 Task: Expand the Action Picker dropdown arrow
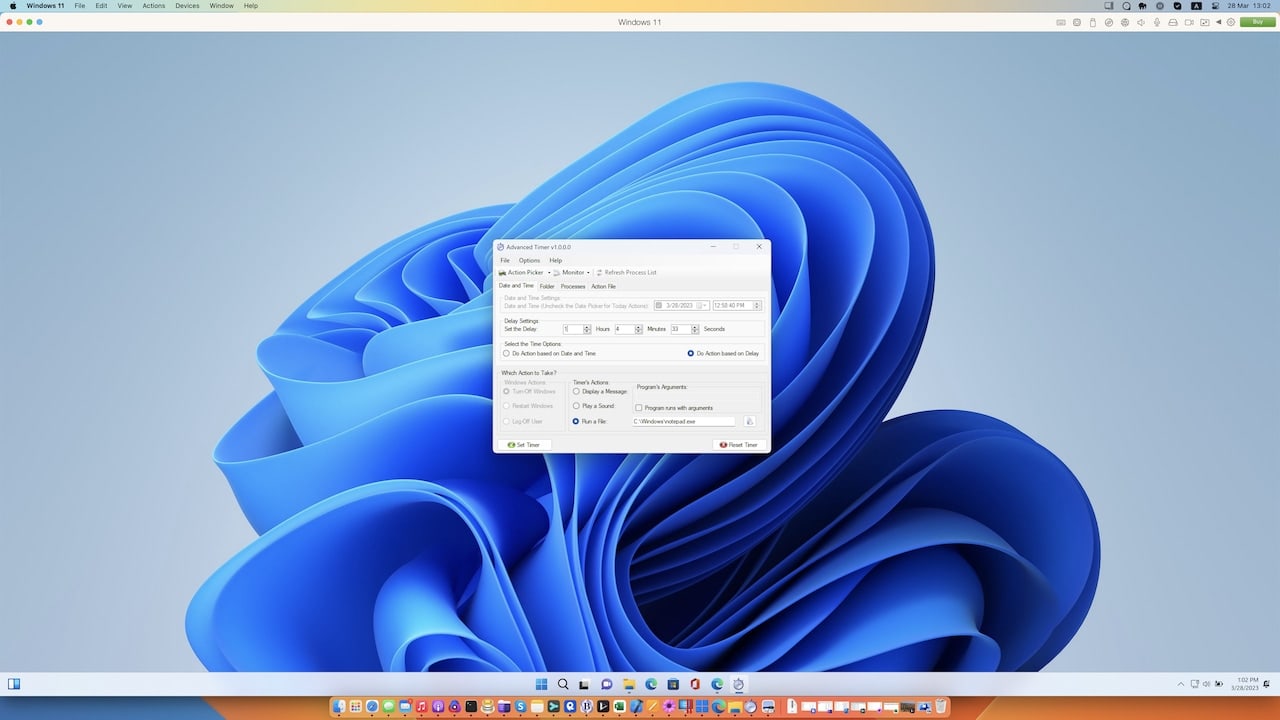point(549,273)
